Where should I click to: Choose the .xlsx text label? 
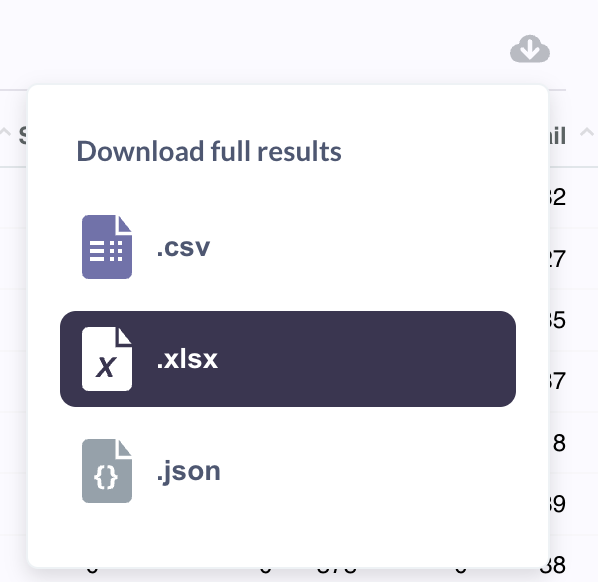tap(187, 359)
